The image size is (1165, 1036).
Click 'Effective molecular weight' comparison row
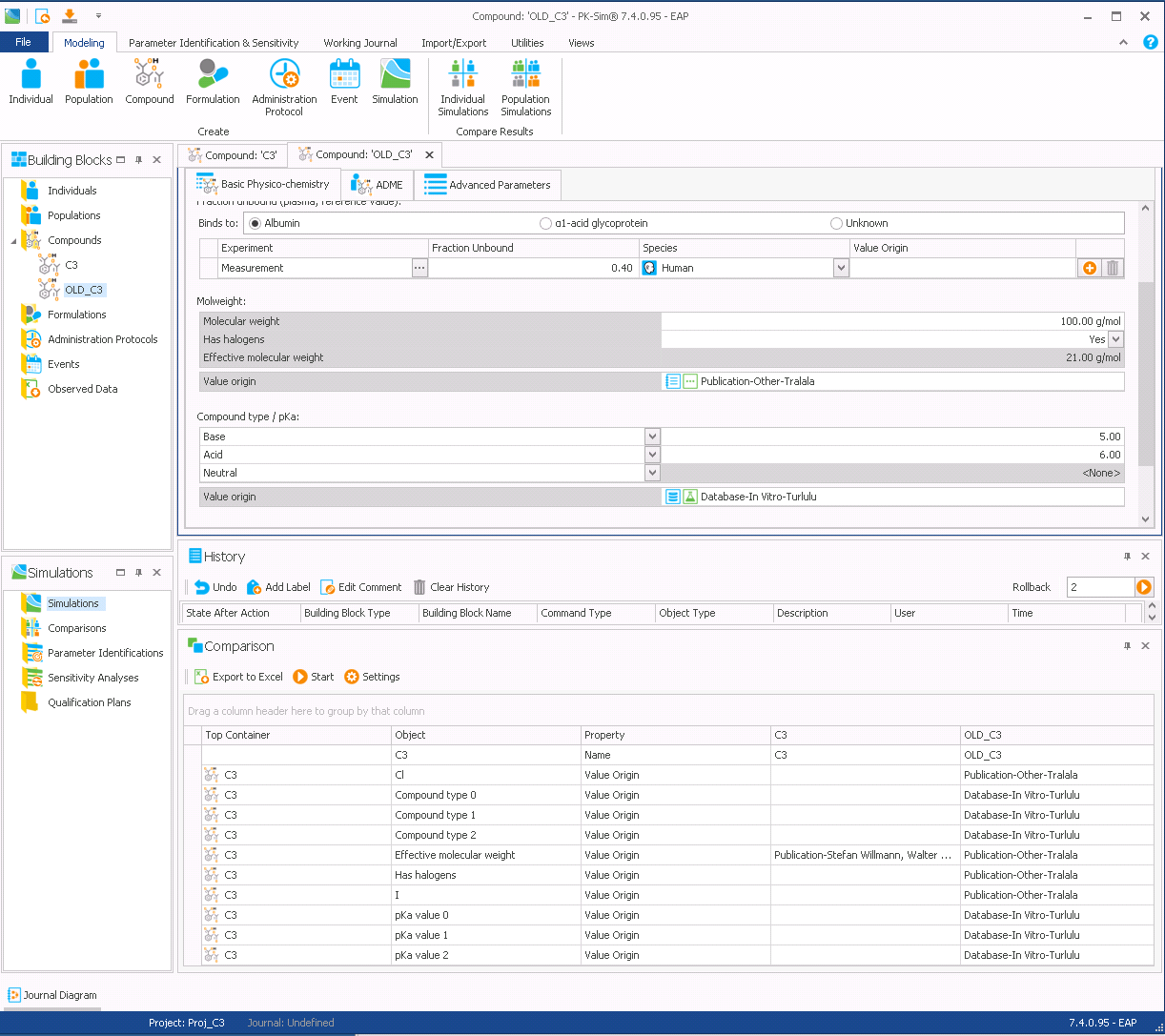668,855
